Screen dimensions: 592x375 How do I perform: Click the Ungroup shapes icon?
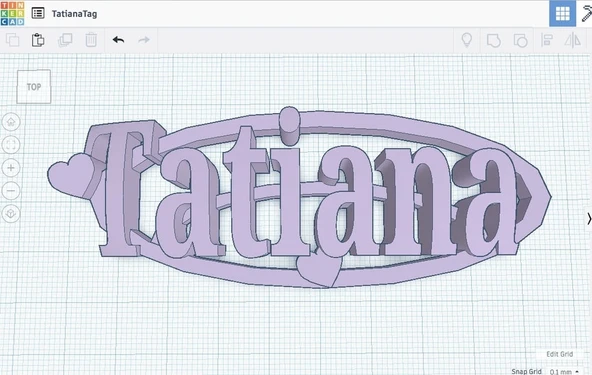click(x=520, y=40)
